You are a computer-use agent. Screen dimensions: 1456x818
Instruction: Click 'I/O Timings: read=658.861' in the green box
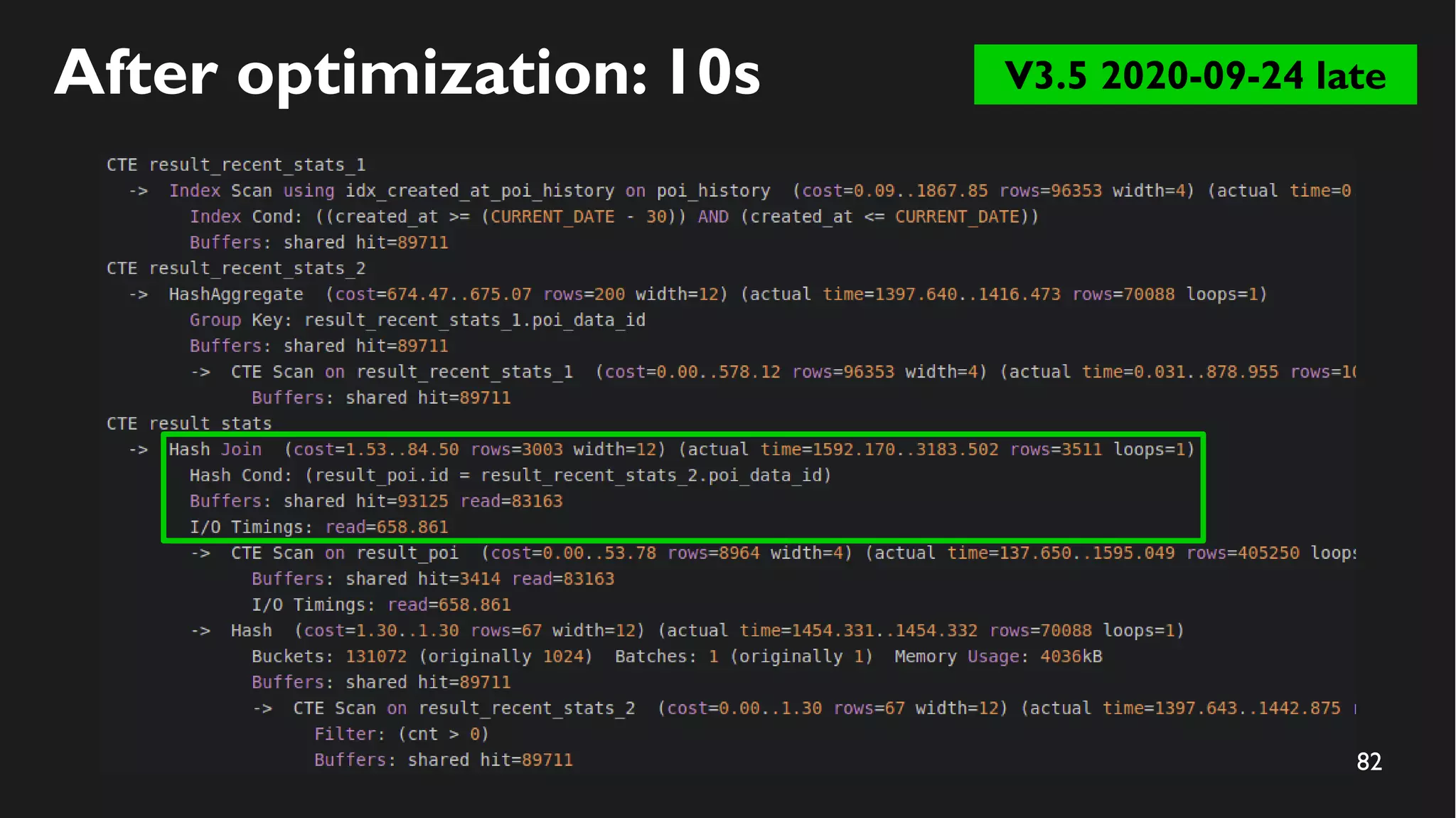pos(319,527)
